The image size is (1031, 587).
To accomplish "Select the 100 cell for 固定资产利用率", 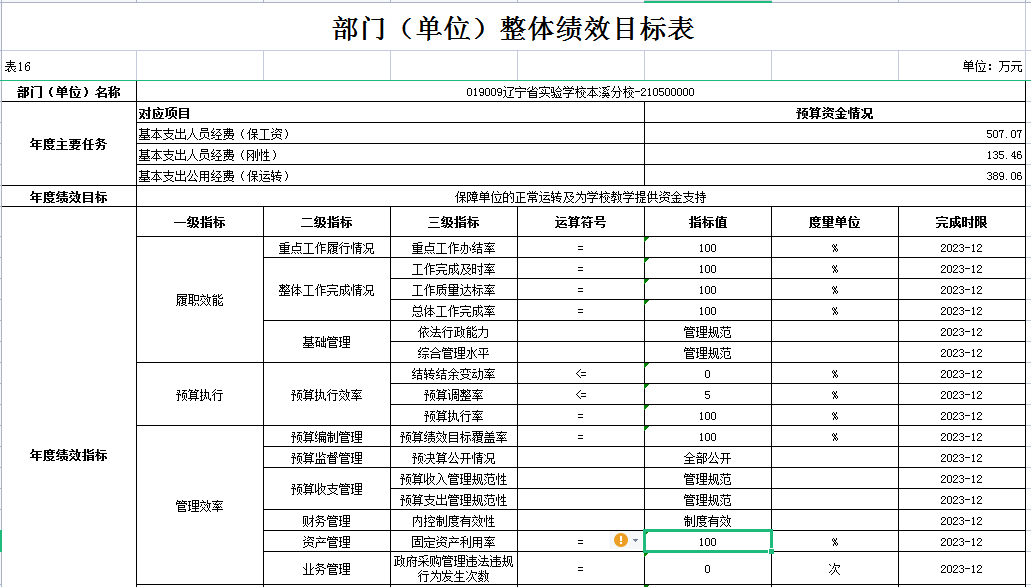I will pyautogui.click(x=707, y=542).
